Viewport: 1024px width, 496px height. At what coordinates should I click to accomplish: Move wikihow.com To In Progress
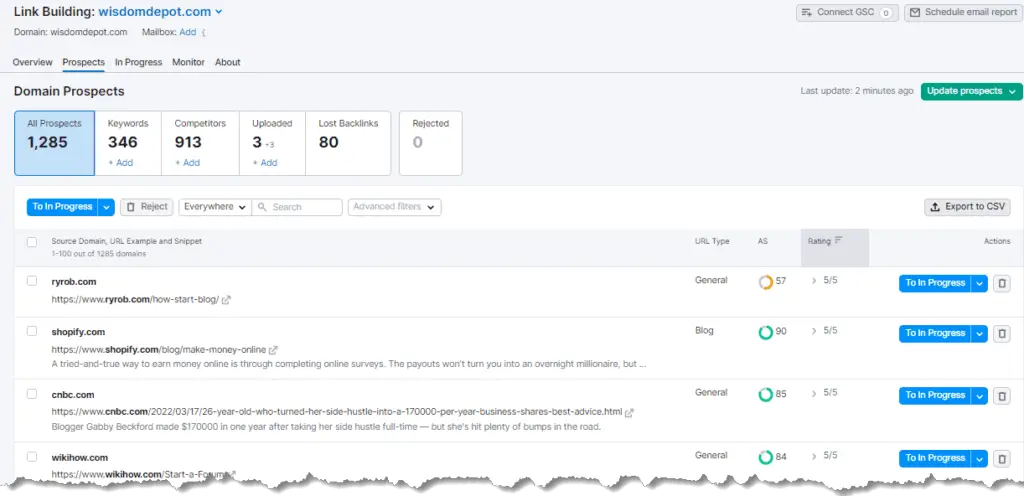click(x=935, y=458)
